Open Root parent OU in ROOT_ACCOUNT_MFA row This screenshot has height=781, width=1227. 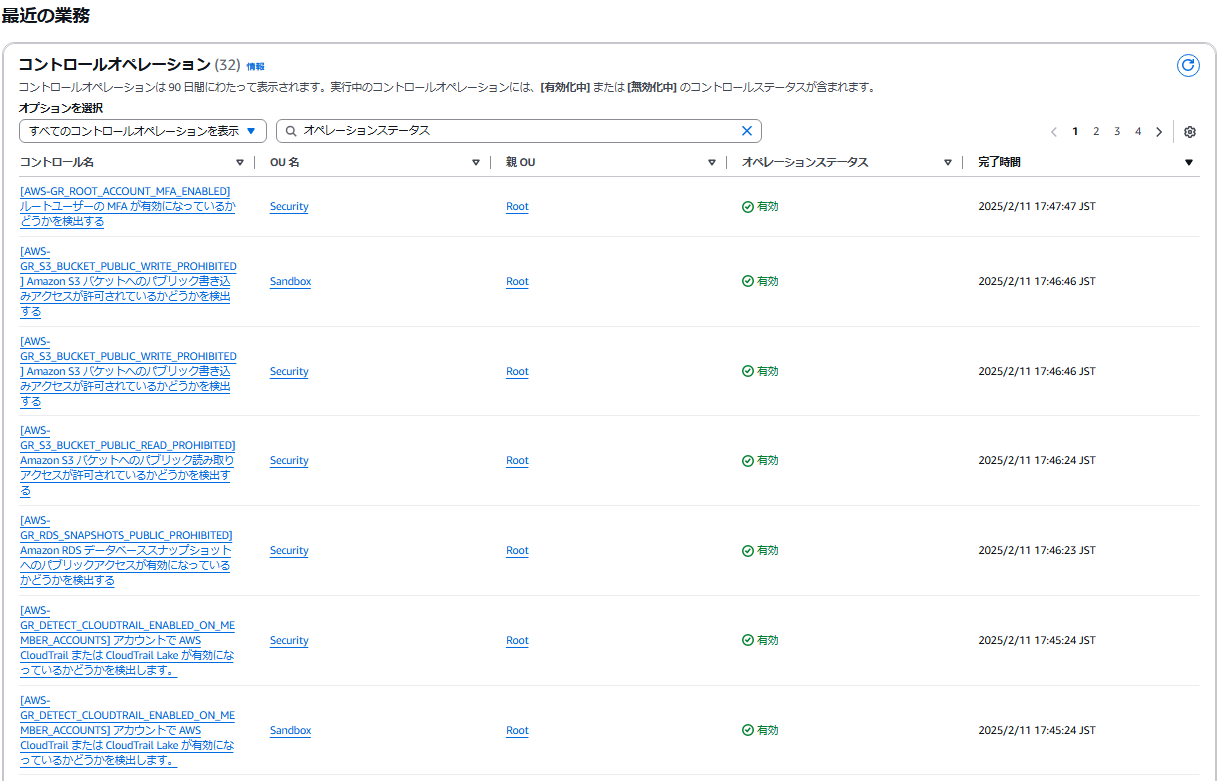tap(517, 207)
